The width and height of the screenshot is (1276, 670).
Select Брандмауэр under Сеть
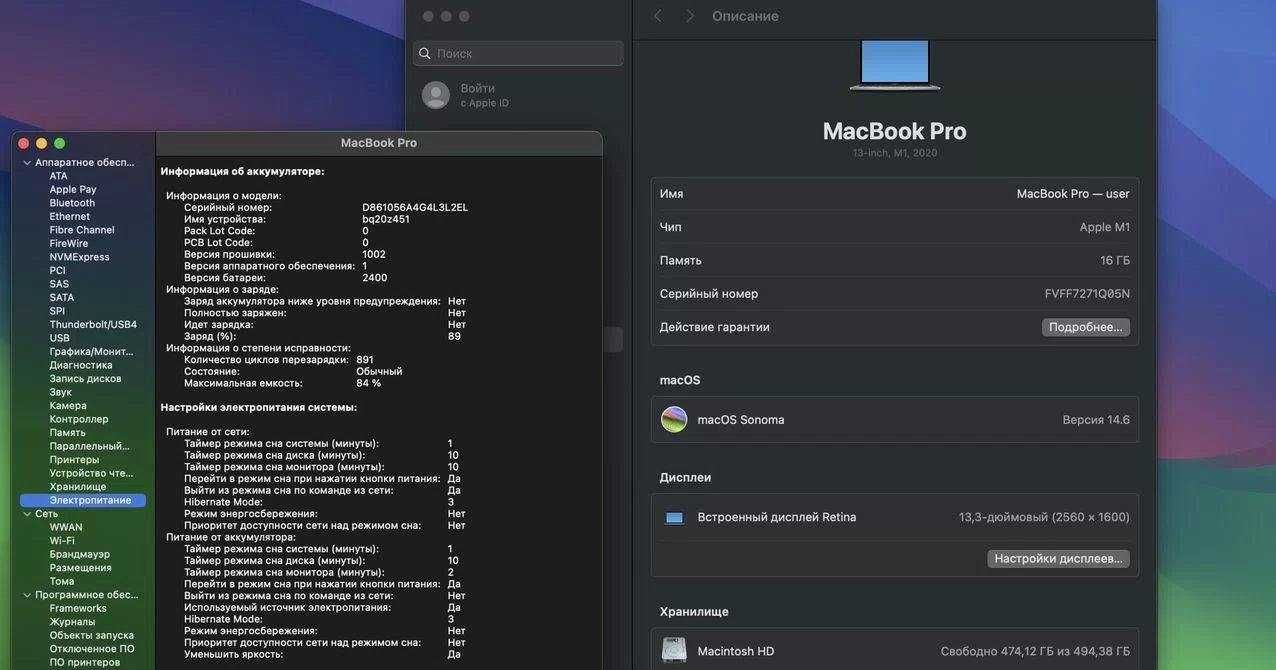80,554
